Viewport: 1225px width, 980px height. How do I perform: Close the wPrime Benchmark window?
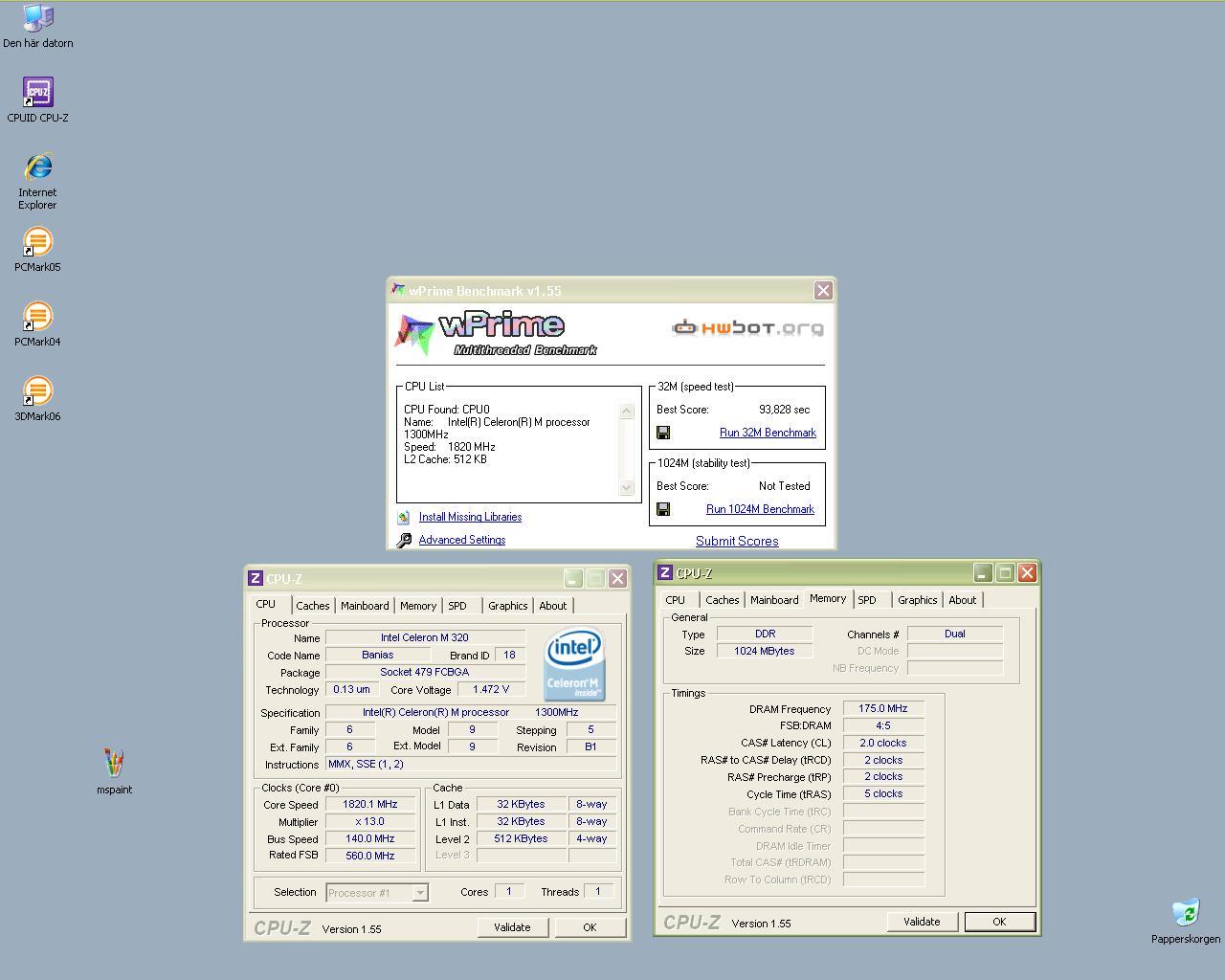pos(823,290)
